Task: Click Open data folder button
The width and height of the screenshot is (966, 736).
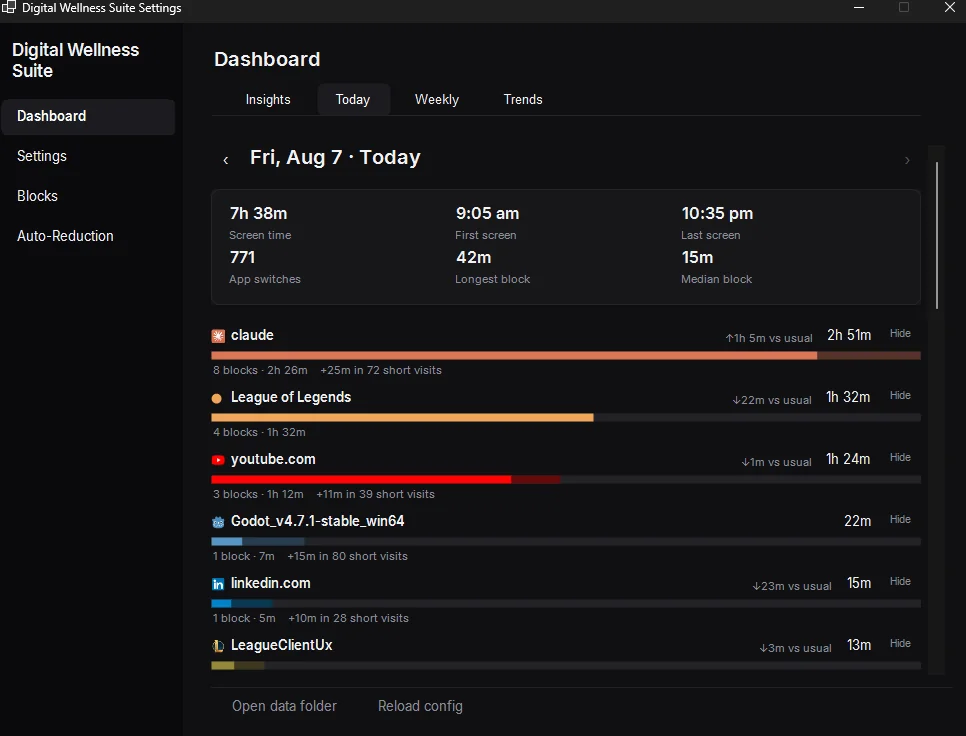Action: 285,706
